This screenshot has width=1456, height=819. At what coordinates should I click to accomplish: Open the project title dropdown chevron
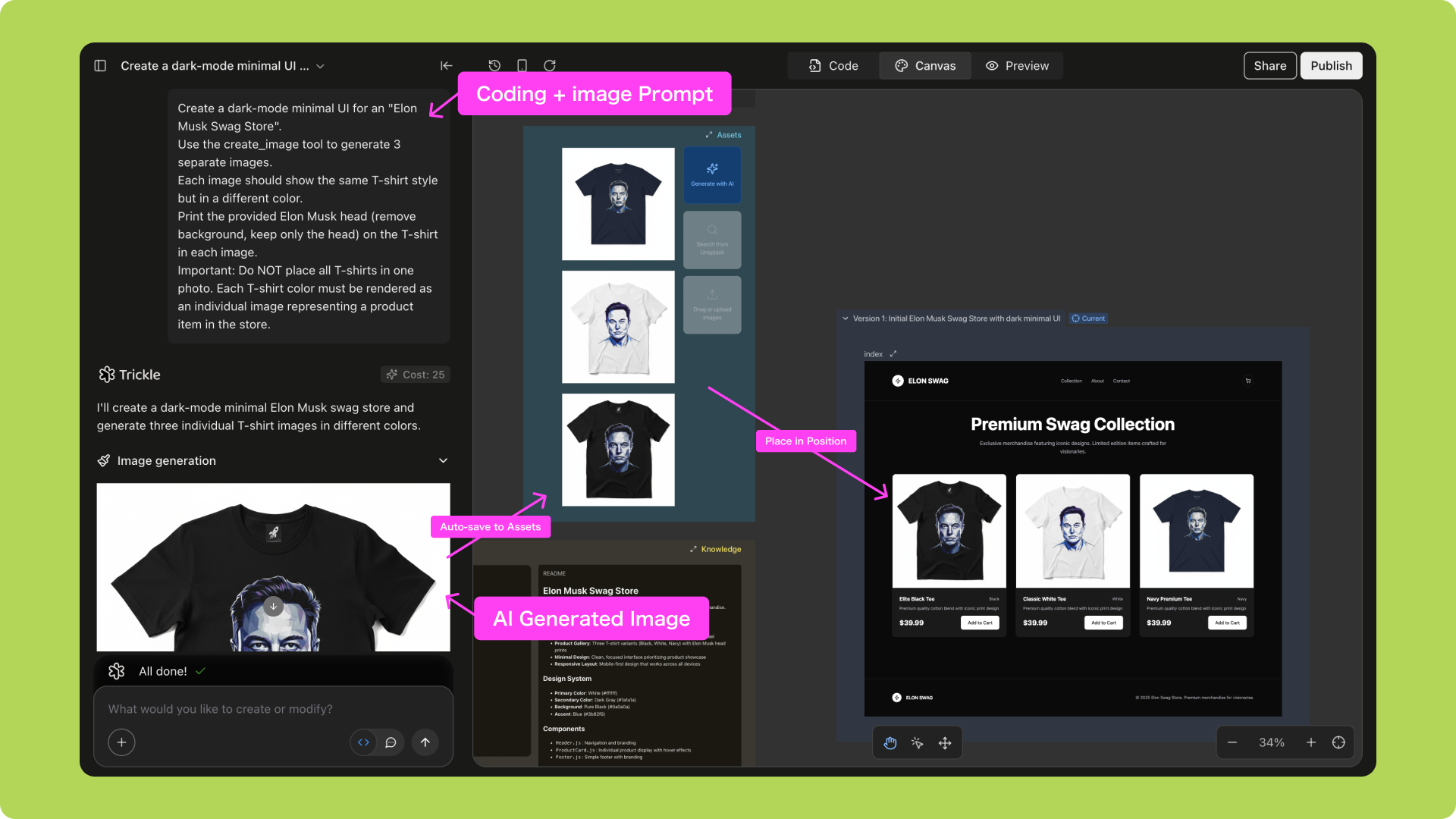321,67
